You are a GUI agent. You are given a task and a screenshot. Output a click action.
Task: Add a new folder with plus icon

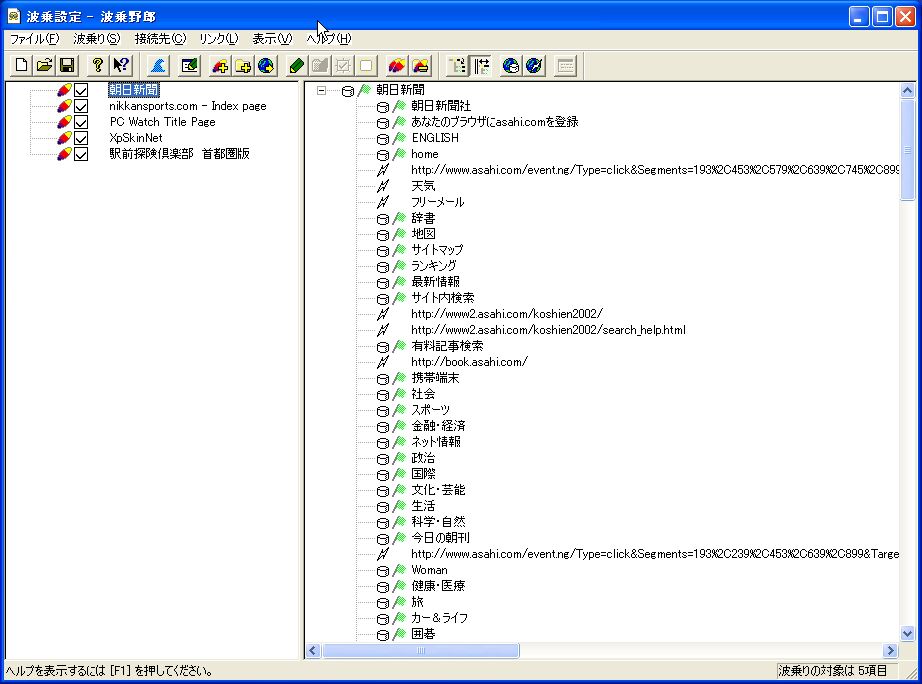pos(243,65)
